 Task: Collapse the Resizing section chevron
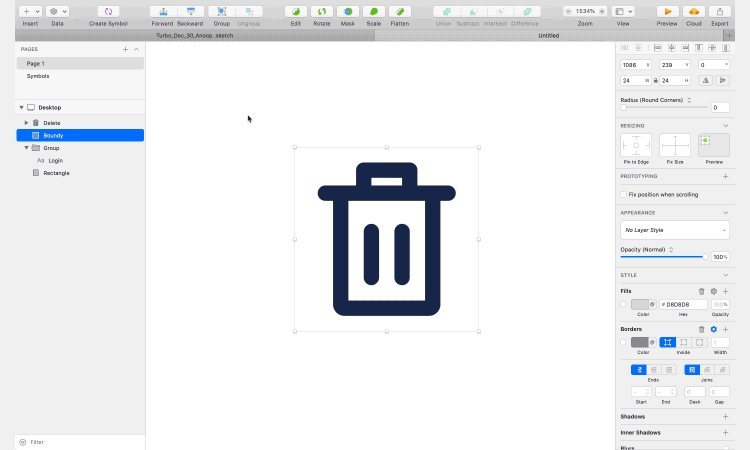coord(726,126)
